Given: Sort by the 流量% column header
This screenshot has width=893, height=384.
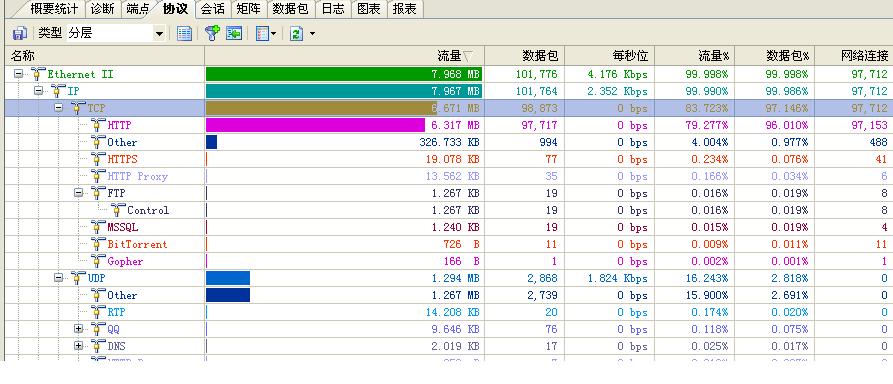Looking at the screenshot, I should tap(693, 56).
